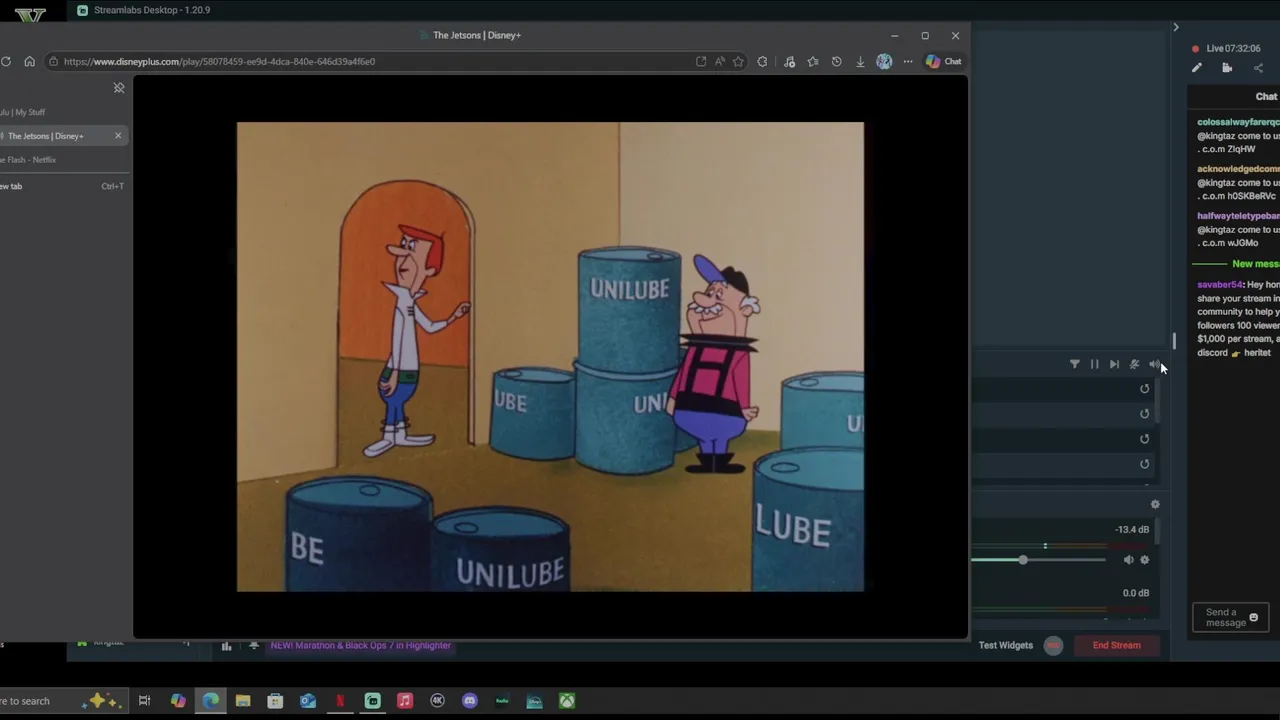Viewport: 1280px width, 720px height.
Task: Open Edge media control music icon
Action: coord(789,61)
